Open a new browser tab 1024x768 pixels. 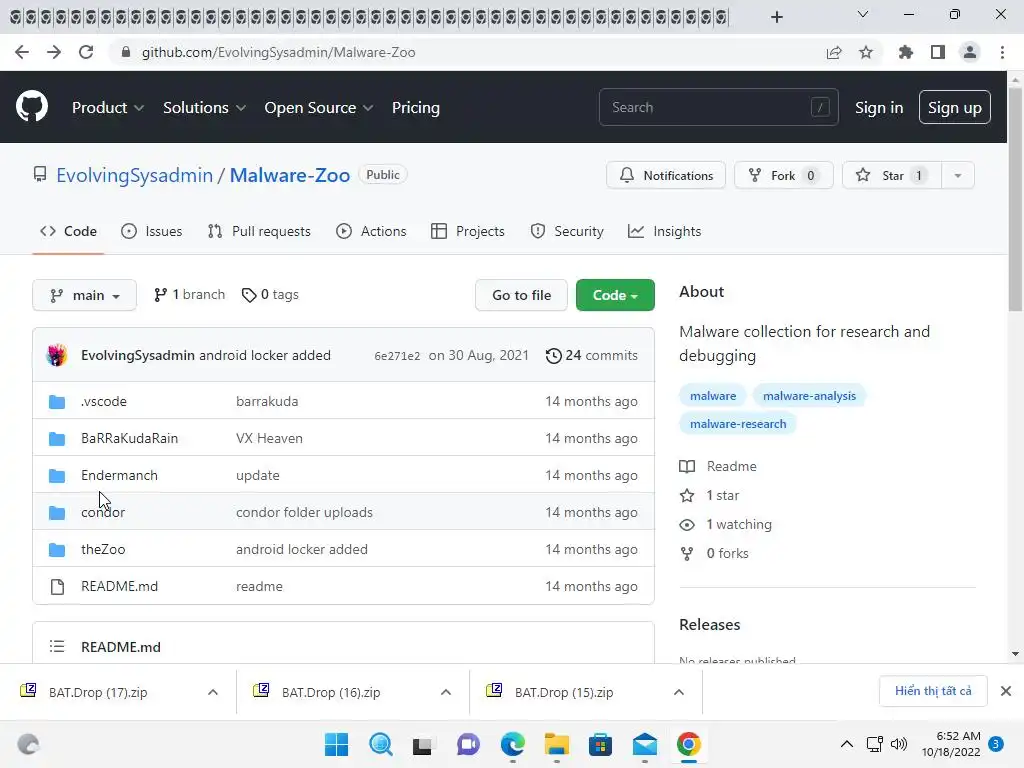click(776, 17)
